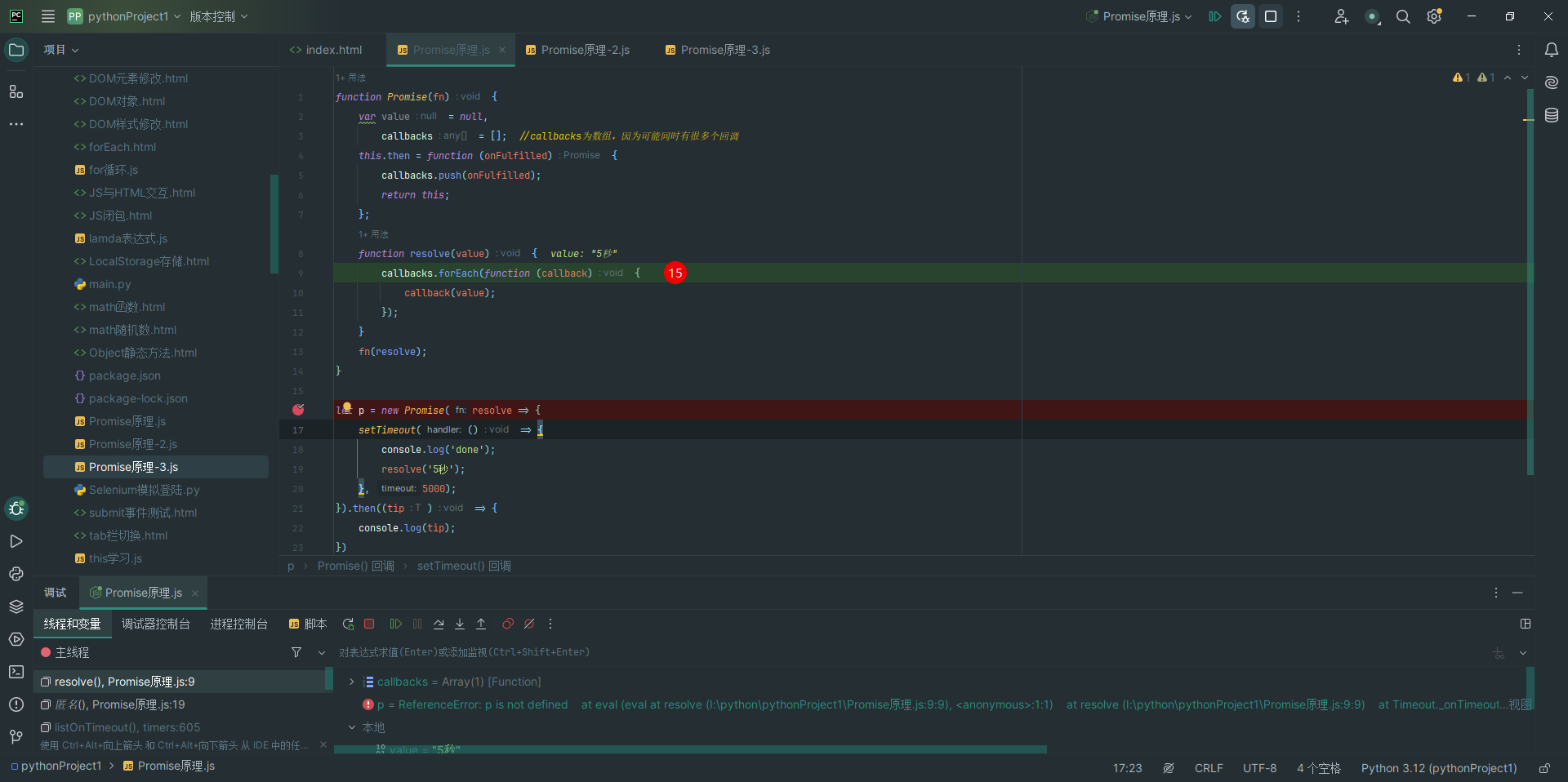Open debugger layout settings icon

click(1526, 624)
